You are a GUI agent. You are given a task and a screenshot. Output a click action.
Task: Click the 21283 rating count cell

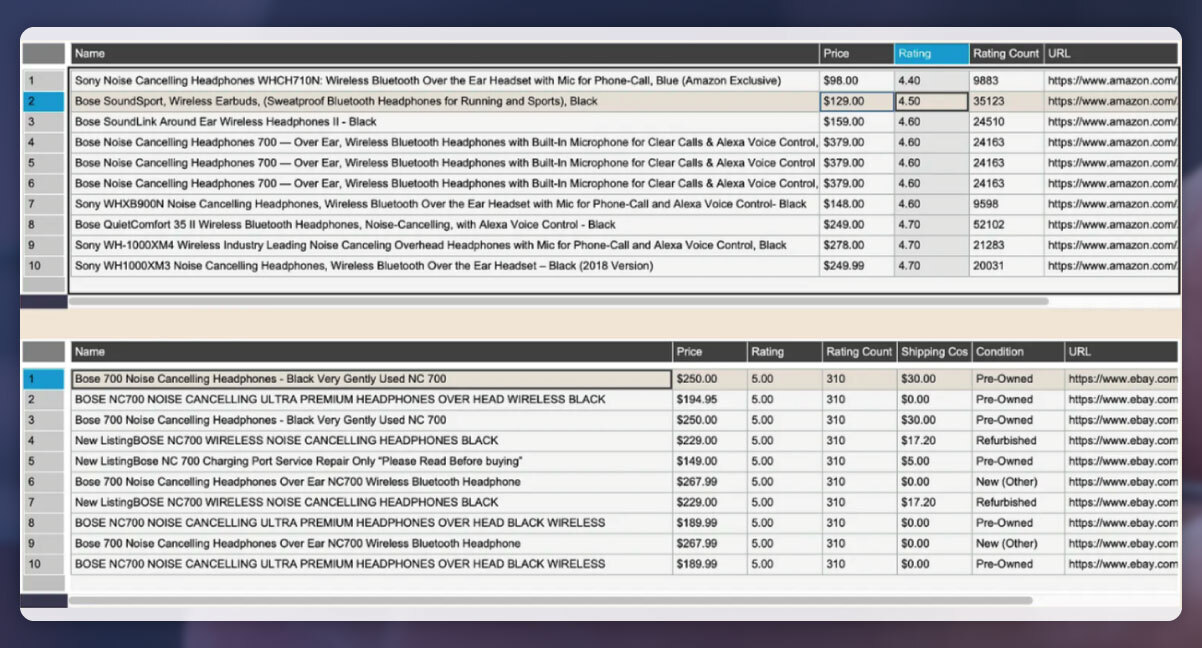pyautogui.click(x=1007, y=245)
